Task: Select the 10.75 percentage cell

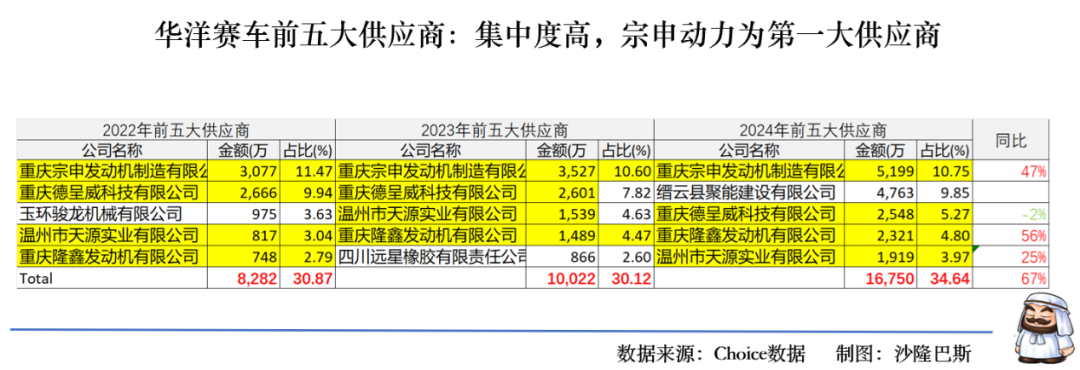Action: tap(944, 171)
